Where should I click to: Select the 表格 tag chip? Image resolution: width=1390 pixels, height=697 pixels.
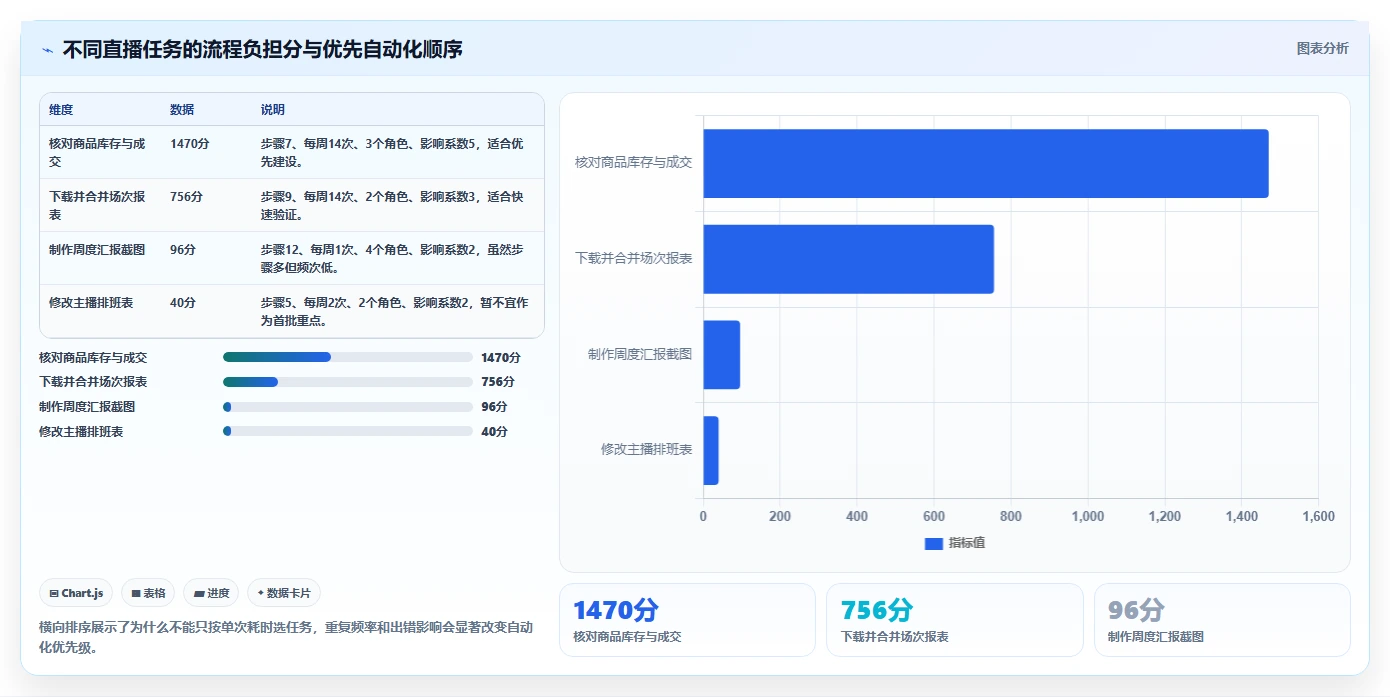tap(148, 593)
